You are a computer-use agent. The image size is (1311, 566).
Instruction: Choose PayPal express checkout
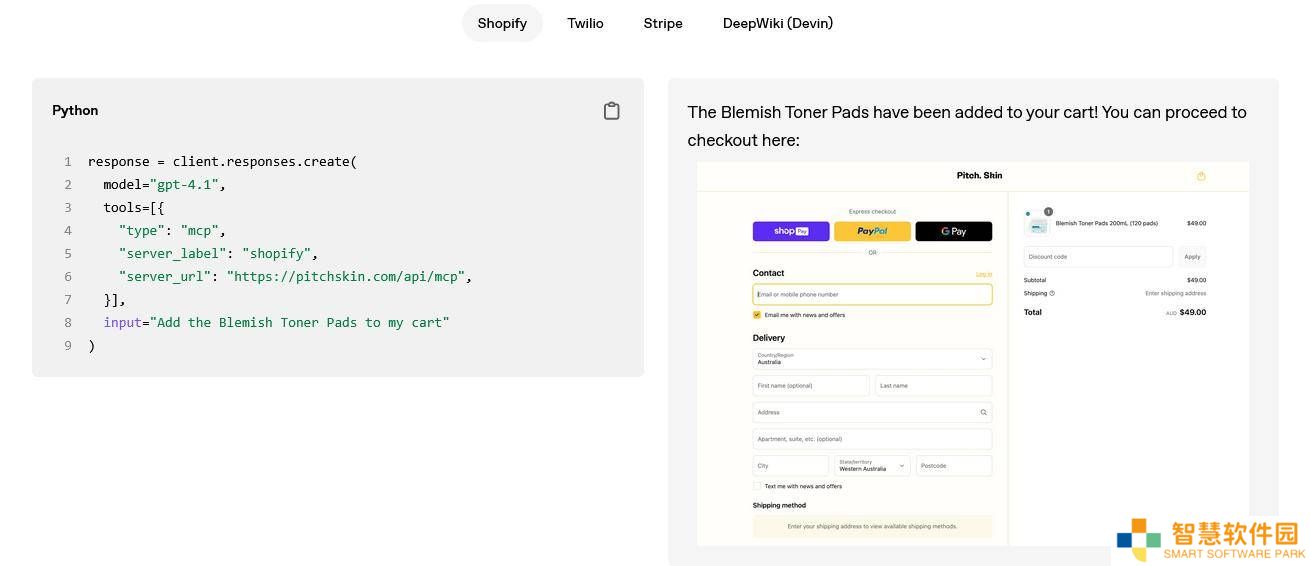pos(872,231)
